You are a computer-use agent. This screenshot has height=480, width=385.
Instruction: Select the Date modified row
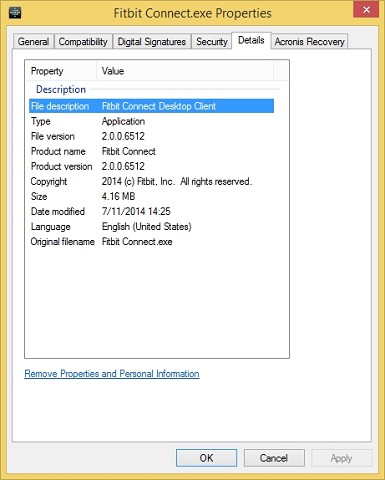coord(151,211)
